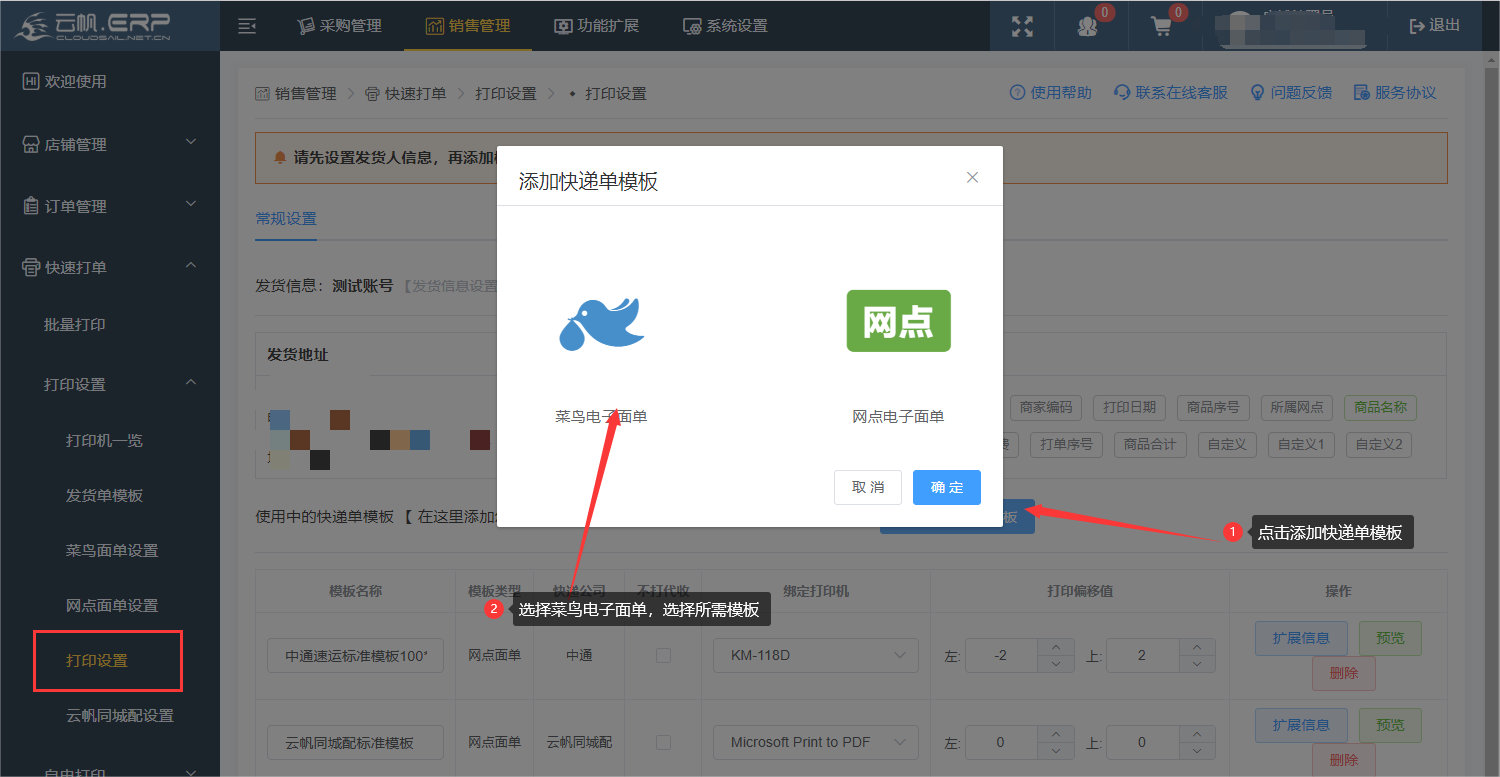The height and width of the screenshot is (777, 1500).
Task: Select the green 网点 logo template
Action: point(898,321)
